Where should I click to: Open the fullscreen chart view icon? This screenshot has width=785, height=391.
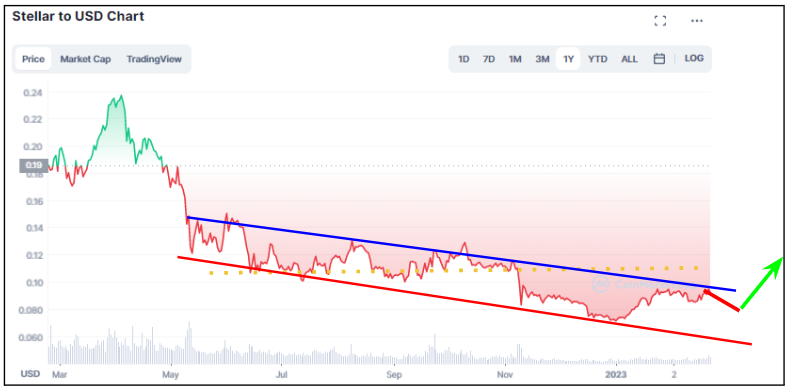pyautogui.click(x=660, y=21)
